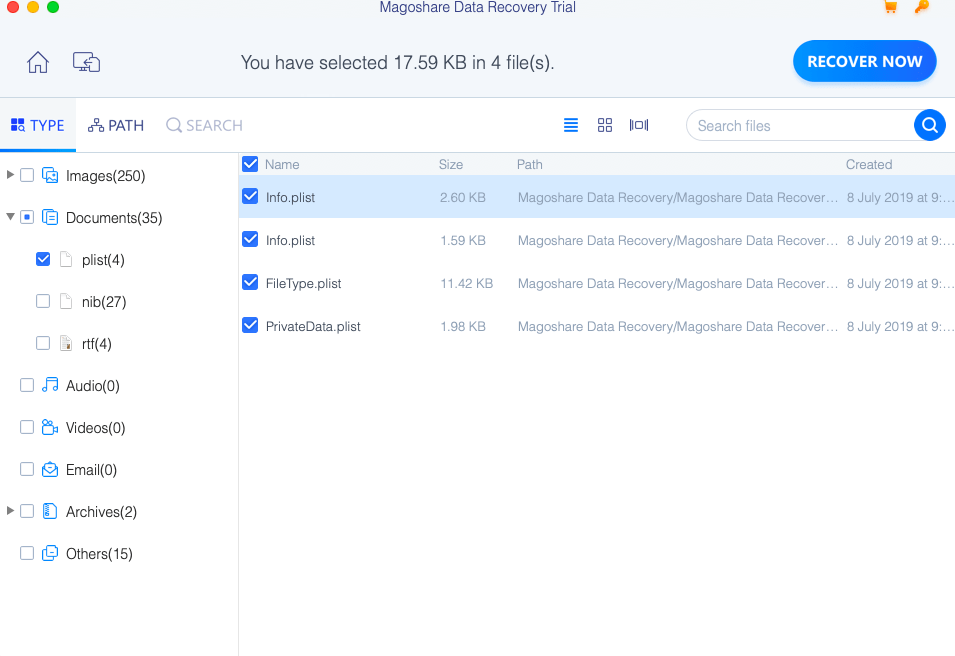The image size is (955, 656).
Task: Click the key activation icon
Action: coord(922,7)
